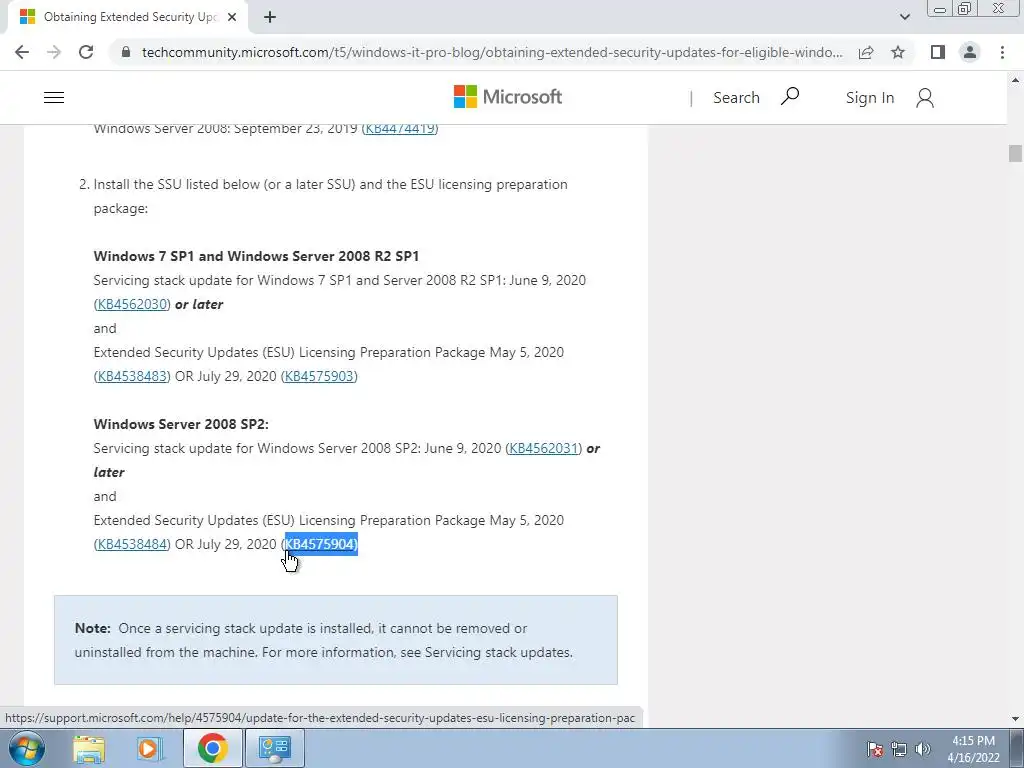Go back to the previous page
Viewport: 1024px width, 768px height.
tap(22, 52)
